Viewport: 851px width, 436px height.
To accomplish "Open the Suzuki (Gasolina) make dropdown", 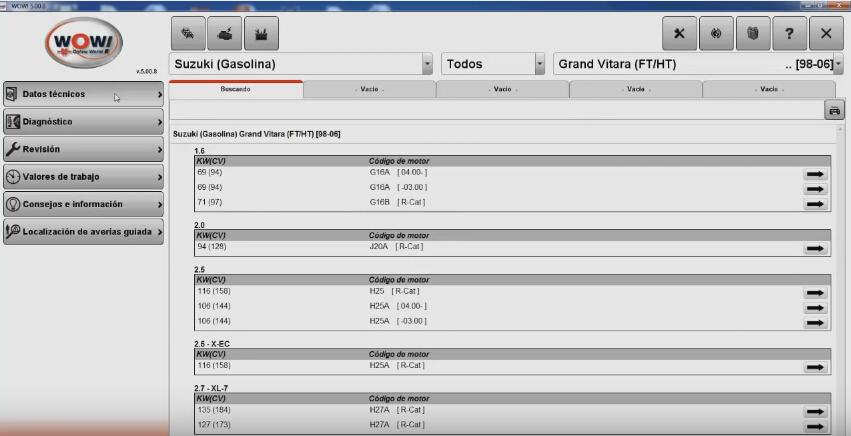I will click(427, 64).
